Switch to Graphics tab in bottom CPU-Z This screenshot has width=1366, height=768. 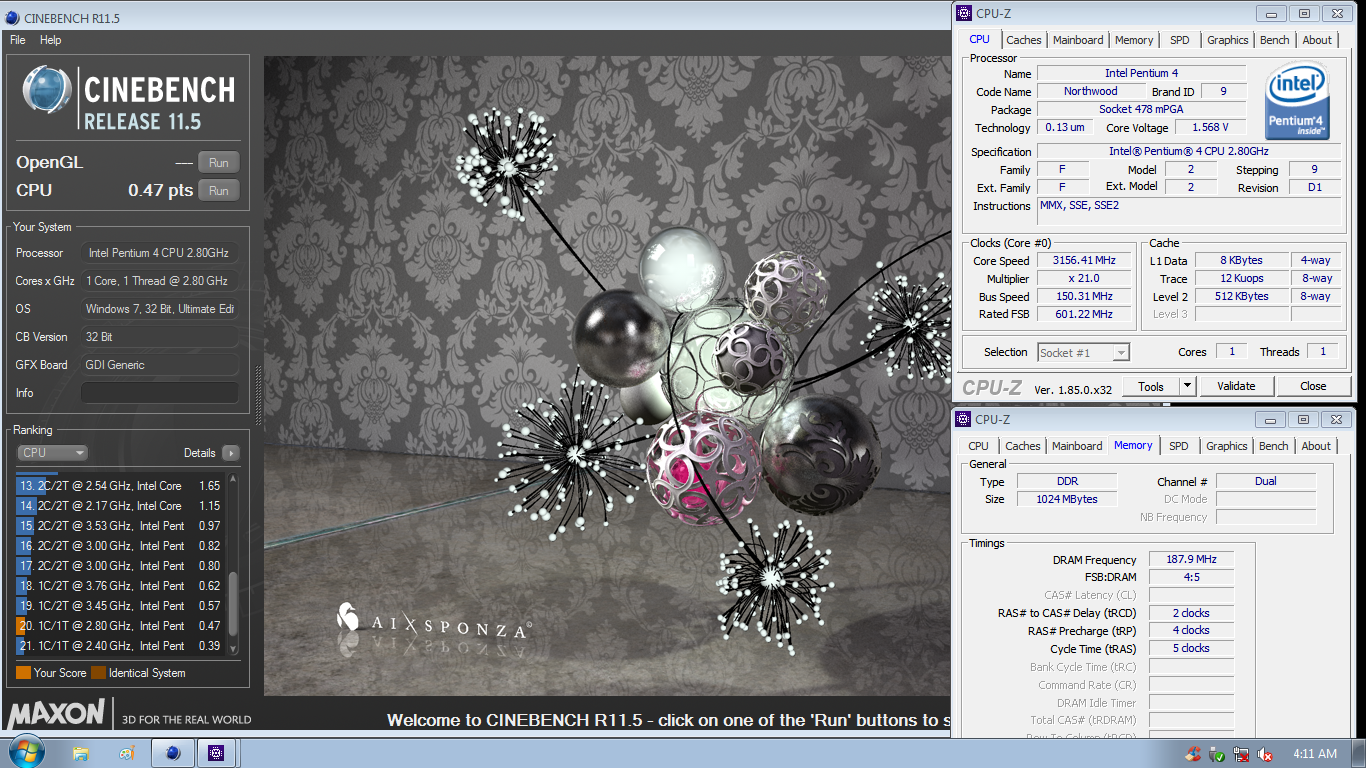tap(1226, 446)
